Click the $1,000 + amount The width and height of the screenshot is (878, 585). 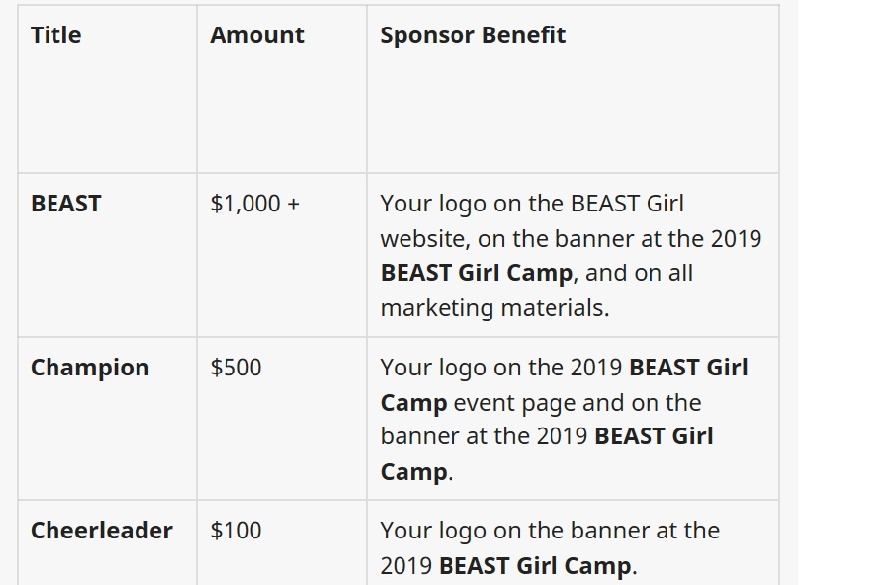255,203
